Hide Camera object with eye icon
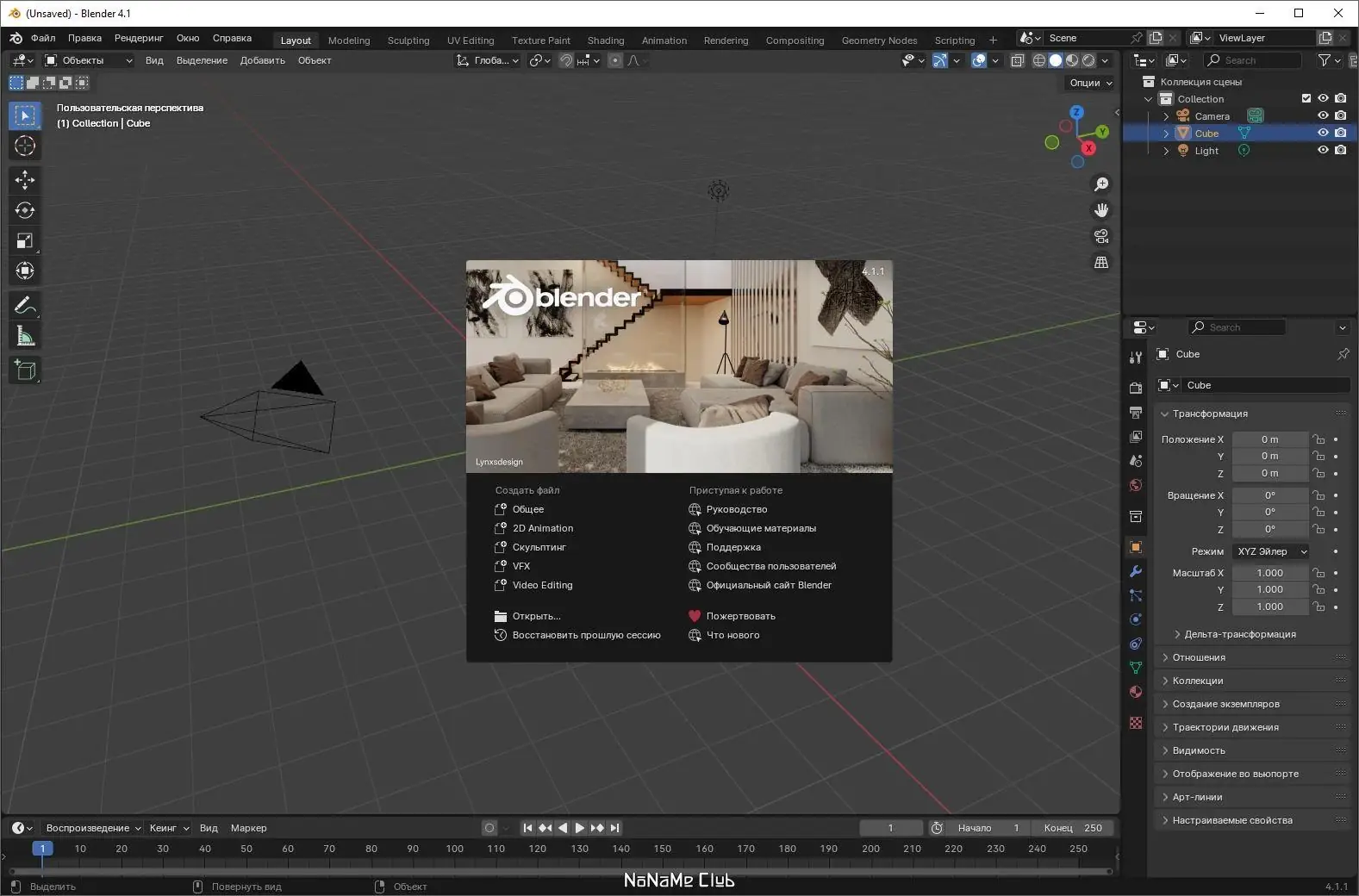Viewport: 1359px width, 896px height. click(x=1323, y=115)
